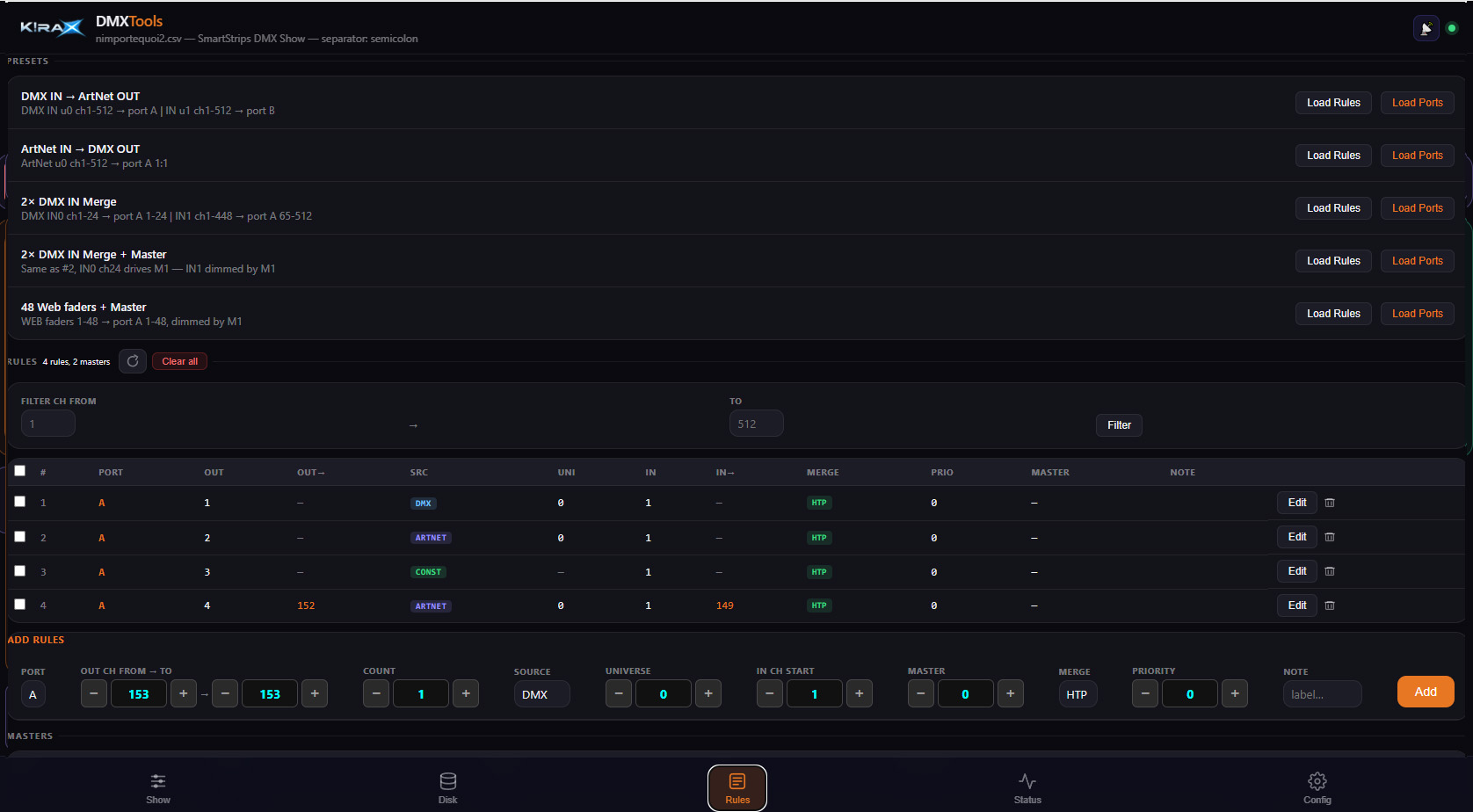Load Ports for DMX IN → ArtNet OUT preset
Image resolution: width=1473 pixels, height=812 pixels.
[x=1417, y=103]
